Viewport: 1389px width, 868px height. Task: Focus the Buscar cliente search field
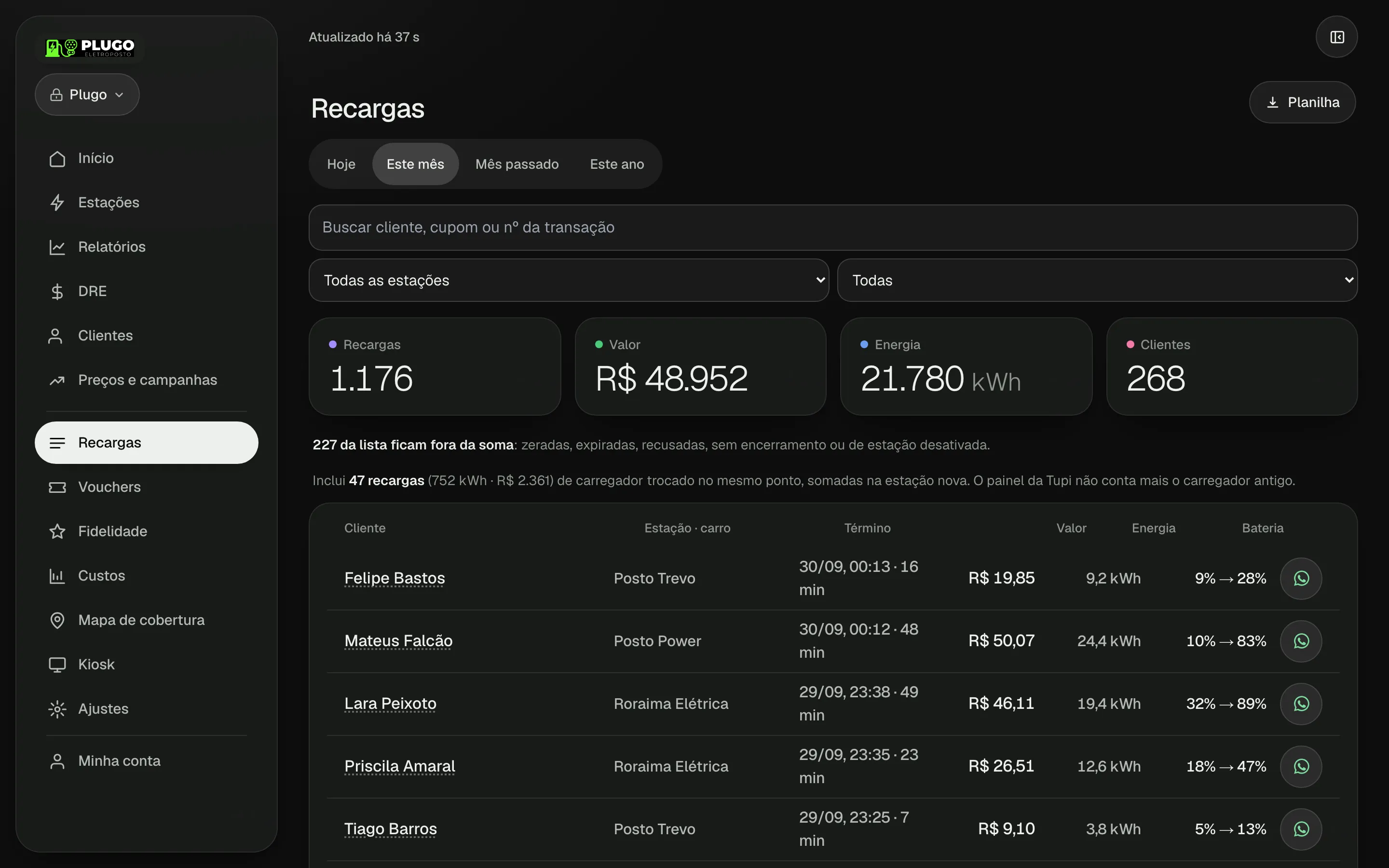[x=833, y=227]
